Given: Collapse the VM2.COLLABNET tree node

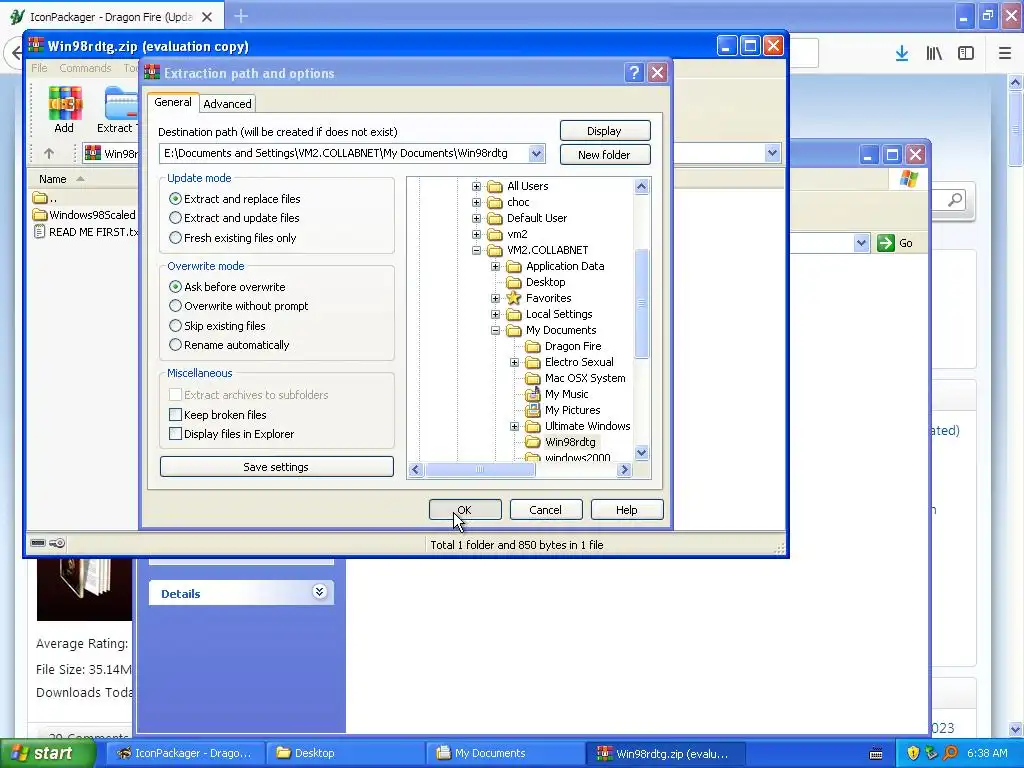Looking at the screenshot, I should tap(477, 250).
